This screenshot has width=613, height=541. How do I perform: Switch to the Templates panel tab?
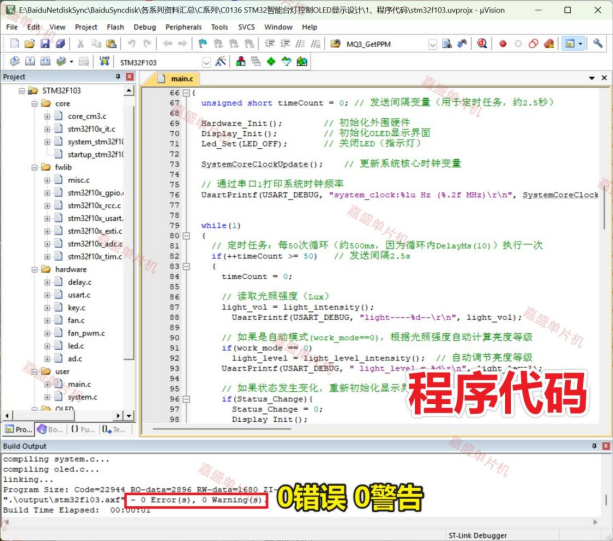pyautogui.click(x=114, y=429)
